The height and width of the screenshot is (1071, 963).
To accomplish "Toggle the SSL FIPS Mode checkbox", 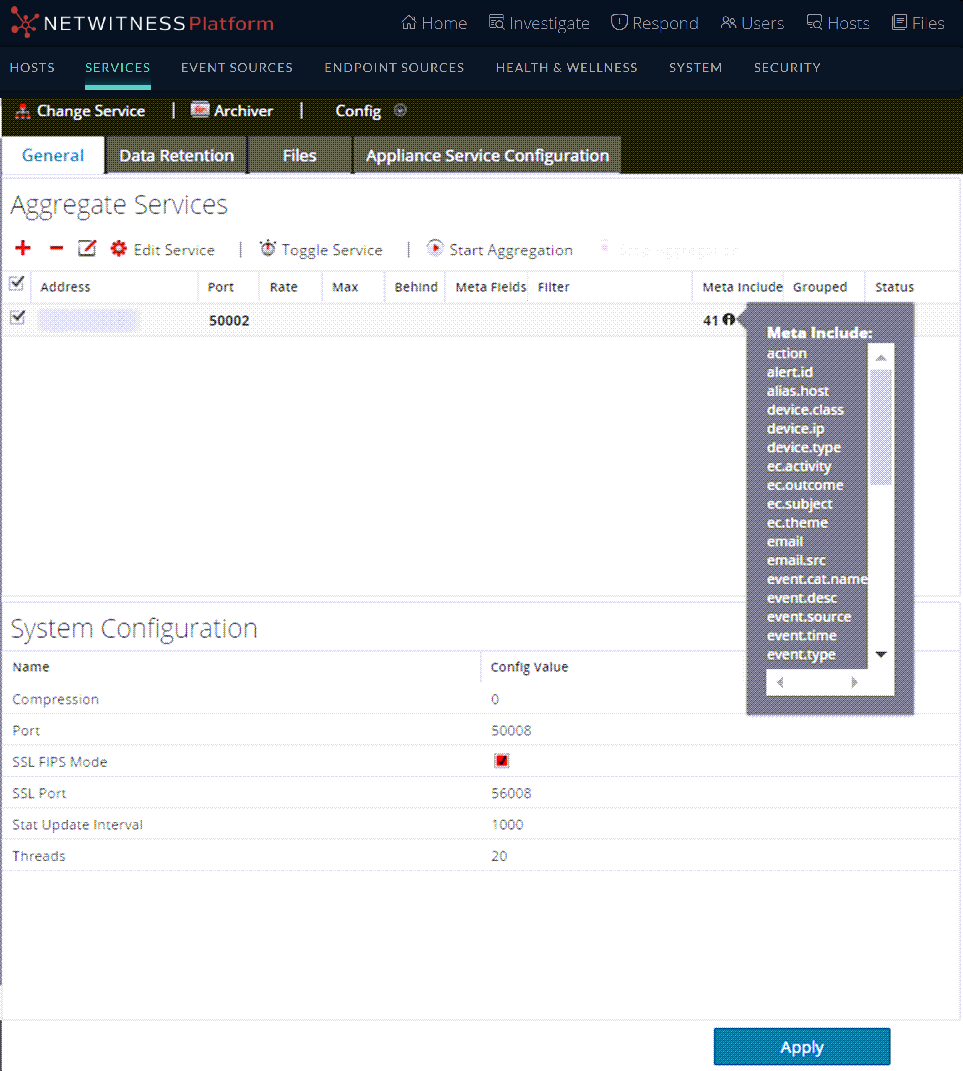I will tap(501, 761).
